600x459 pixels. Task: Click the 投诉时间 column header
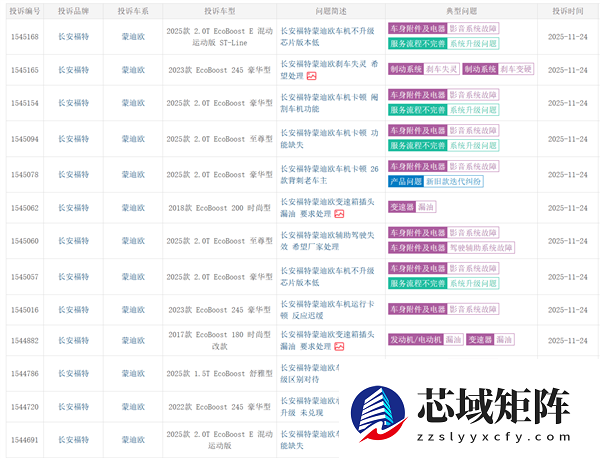[x=568, y=11]
